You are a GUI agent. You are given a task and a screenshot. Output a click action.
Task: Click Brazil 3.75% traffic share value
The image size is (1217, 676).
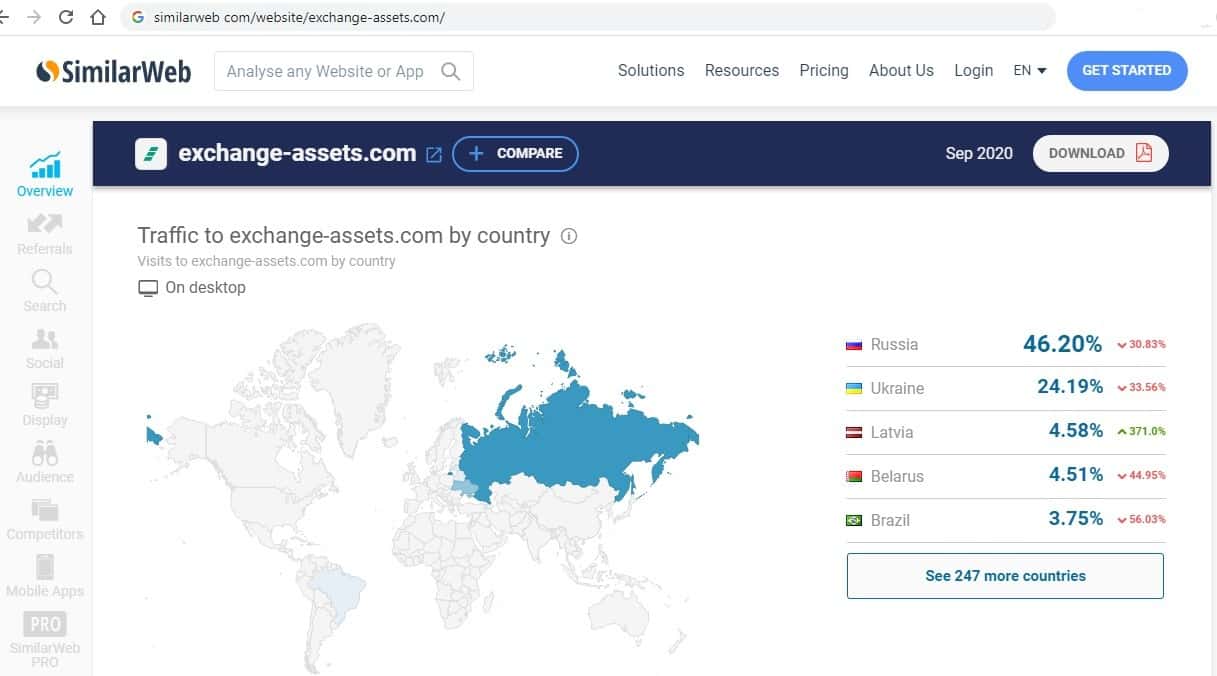1076,520
